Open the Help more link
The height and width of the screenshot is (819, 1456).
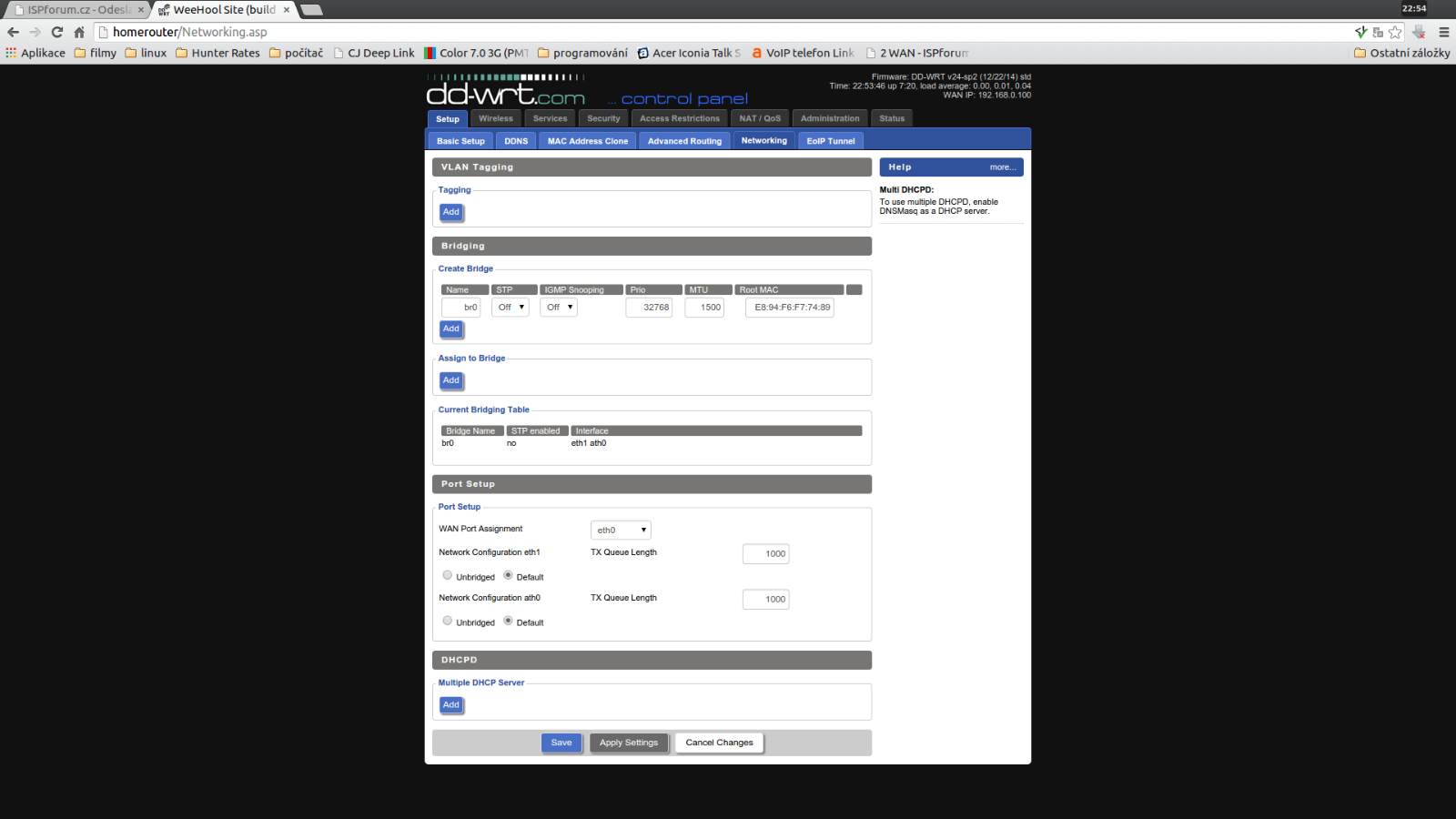[1003, 167]
